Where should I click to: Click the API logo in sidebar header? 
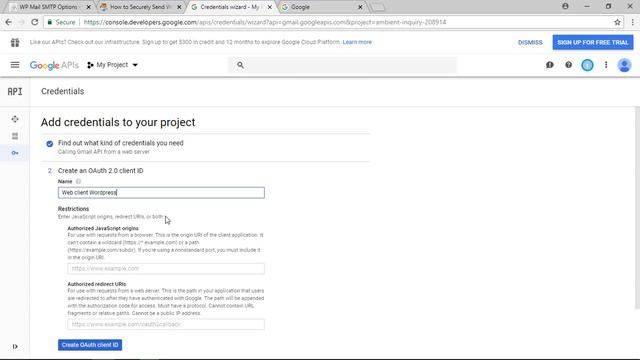point(15,91)
